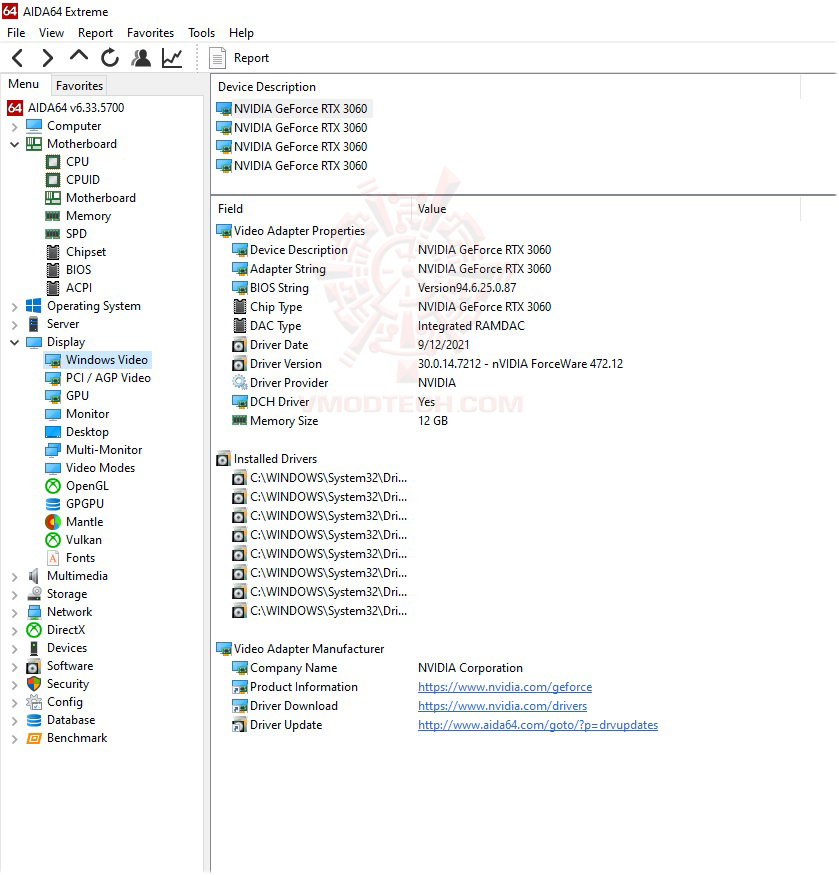Viewport: 839px width, 875px height.
Task: Click the Vulkan green icon
Action: (x=53, y=540)
